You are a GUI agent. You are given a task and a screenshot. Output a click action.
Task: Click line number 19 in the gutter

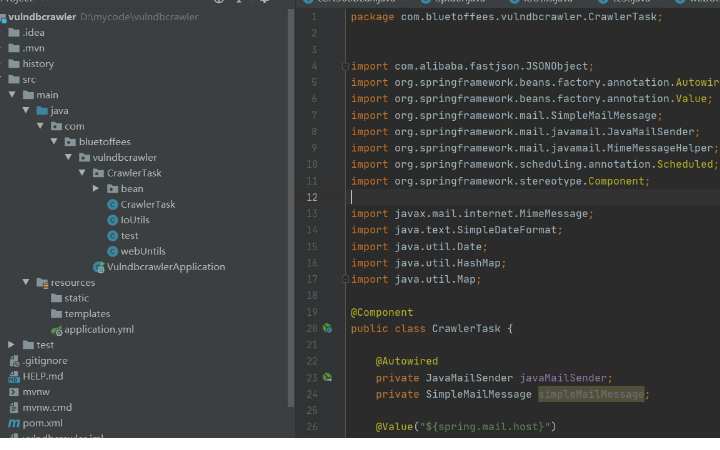point(312,312)
